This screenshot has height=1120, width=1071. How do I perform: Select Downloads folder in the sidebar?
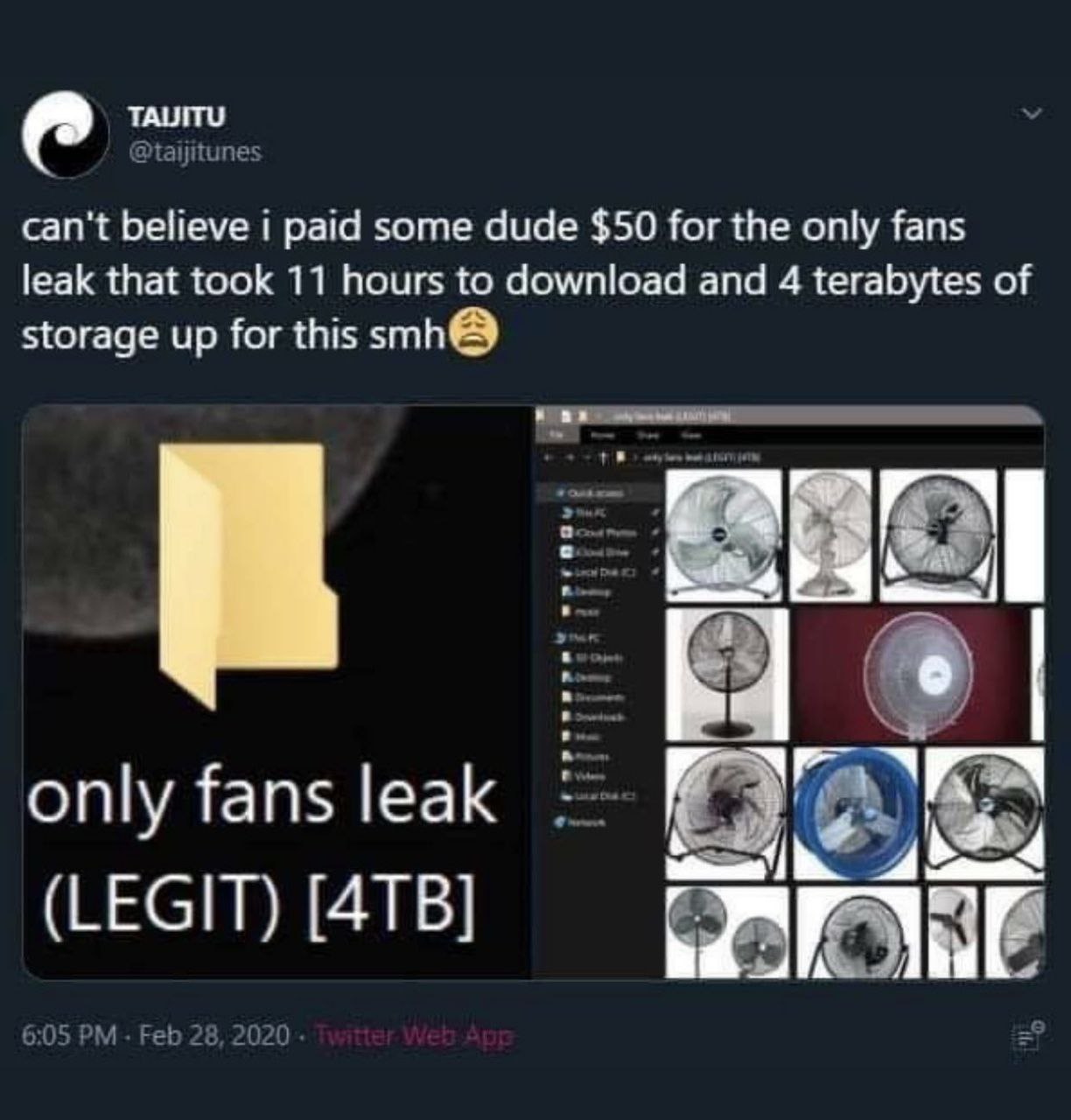click(600, 717)
